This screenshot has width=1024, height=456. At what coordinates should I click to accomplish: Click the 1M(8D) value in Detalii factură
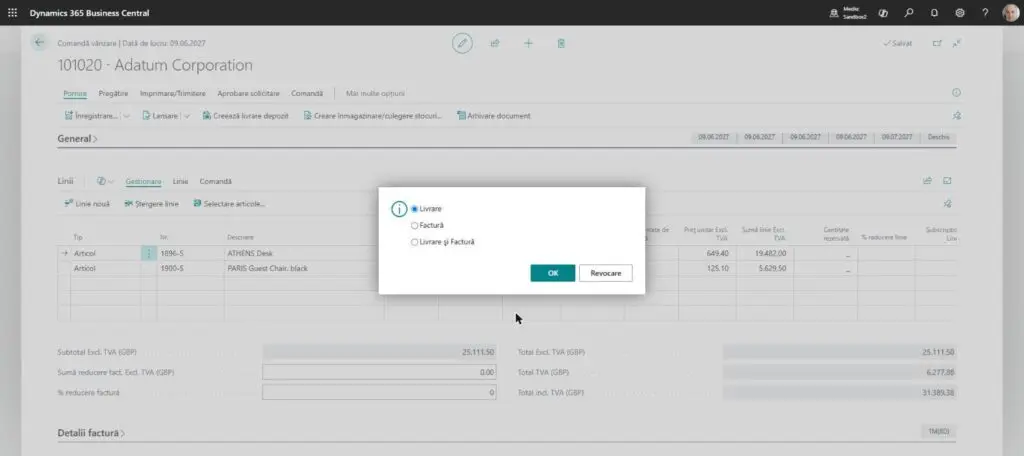click(x=938, y=432)
